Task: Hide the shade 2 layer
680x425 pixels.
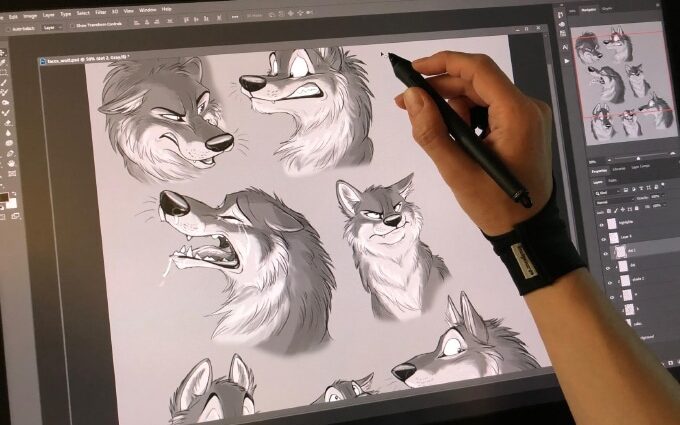Action: (x=610, y=283)
